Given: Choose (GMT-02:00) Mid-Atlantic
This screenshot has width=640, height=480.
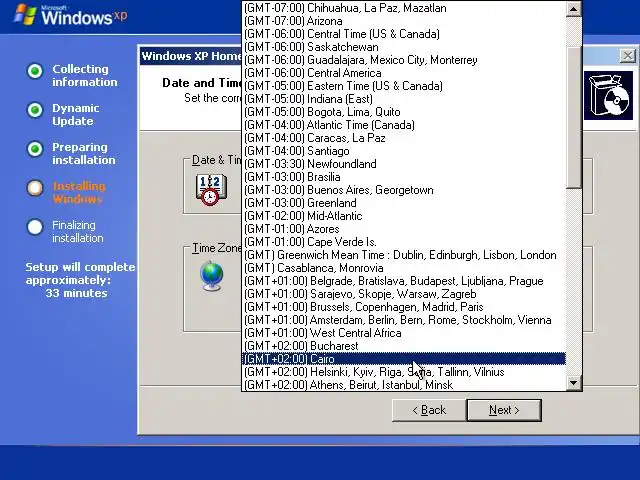Looking at the screenshot, I should click(404, 216).
